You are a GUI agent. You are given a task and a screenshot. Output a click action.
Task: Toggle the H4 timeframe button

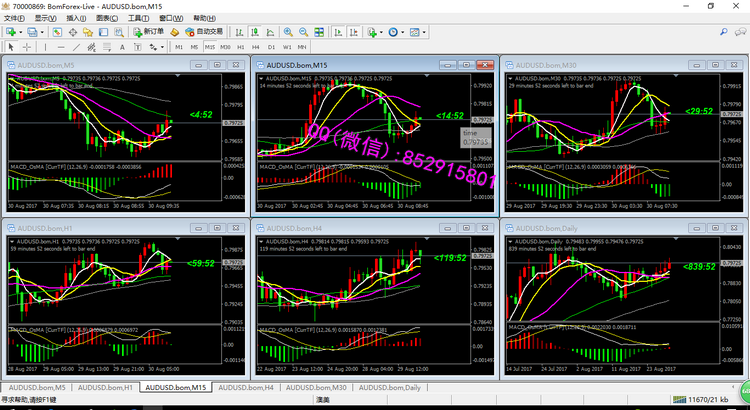point(256,47)
